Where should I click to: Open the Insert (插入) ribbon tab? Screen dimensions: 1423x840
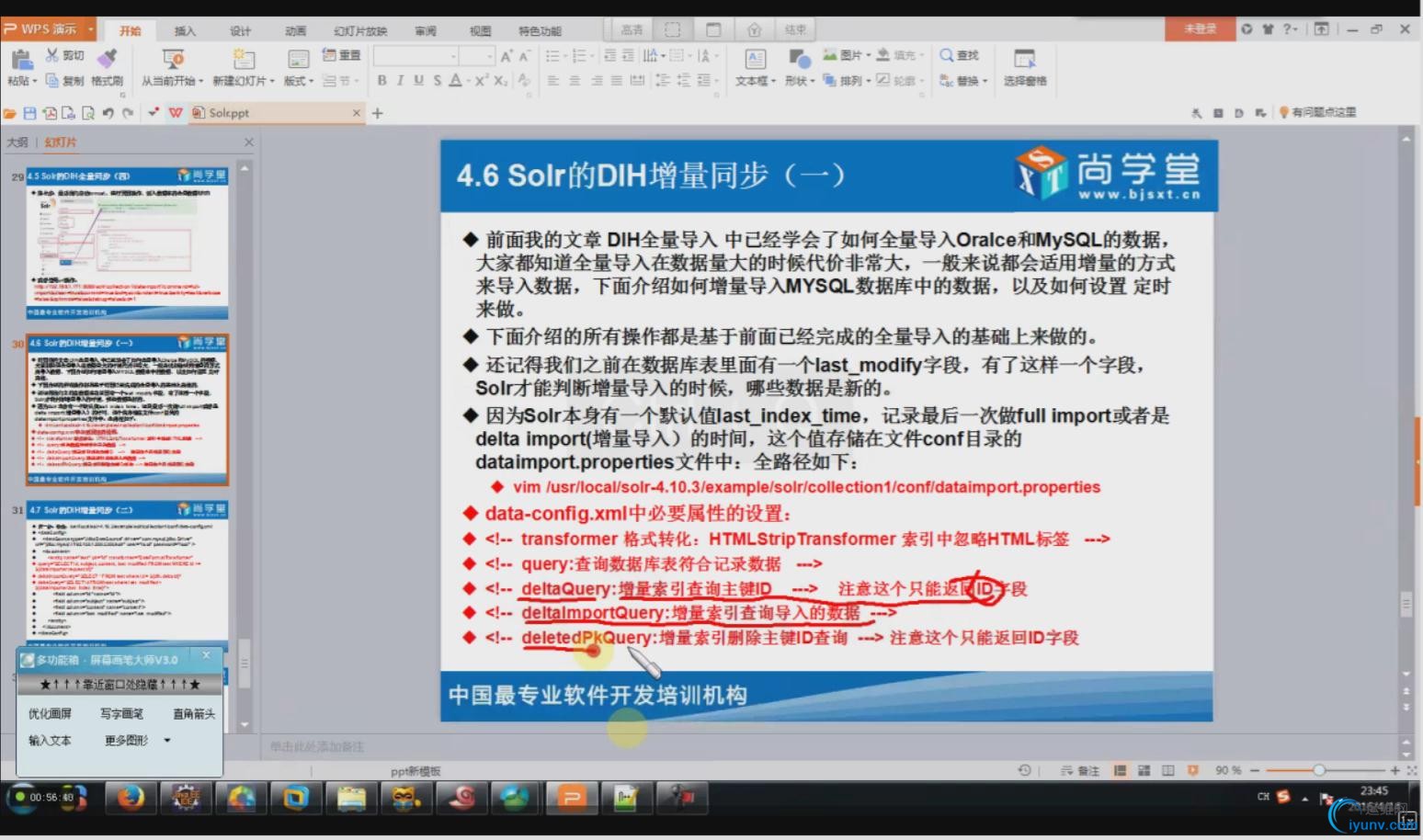185,30
